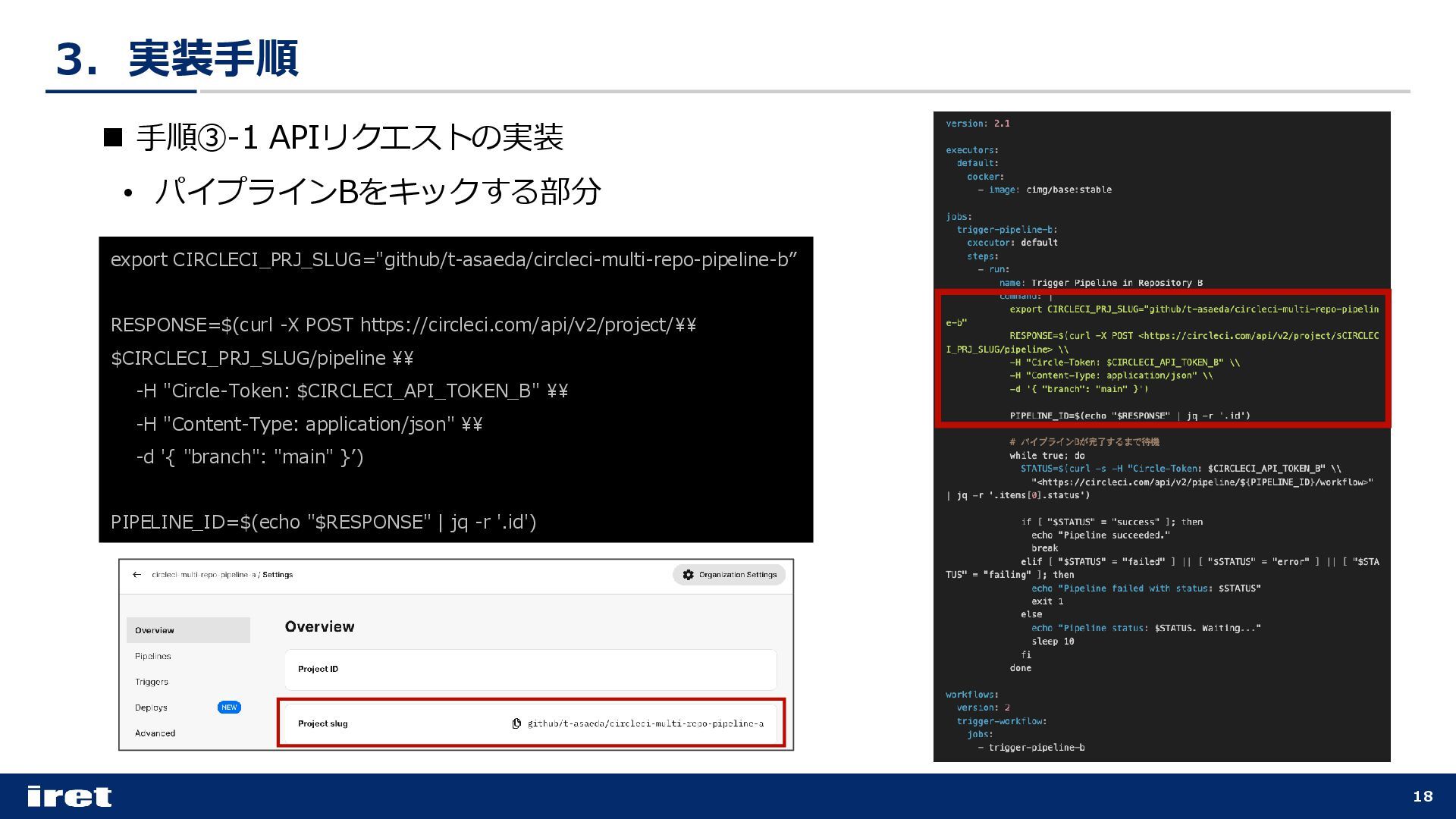Click the blue NEW badge beside Deploys
1456x819 pixels.
click(x=229, y=708)
